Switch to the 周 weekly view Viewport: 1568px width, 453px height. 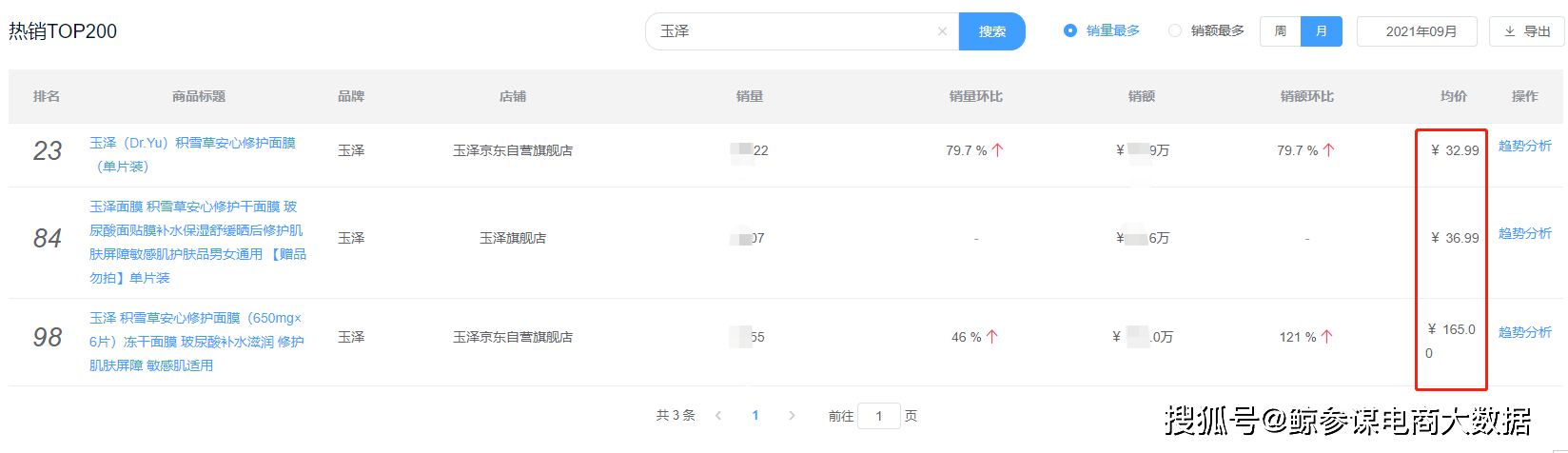(1281, 31)
